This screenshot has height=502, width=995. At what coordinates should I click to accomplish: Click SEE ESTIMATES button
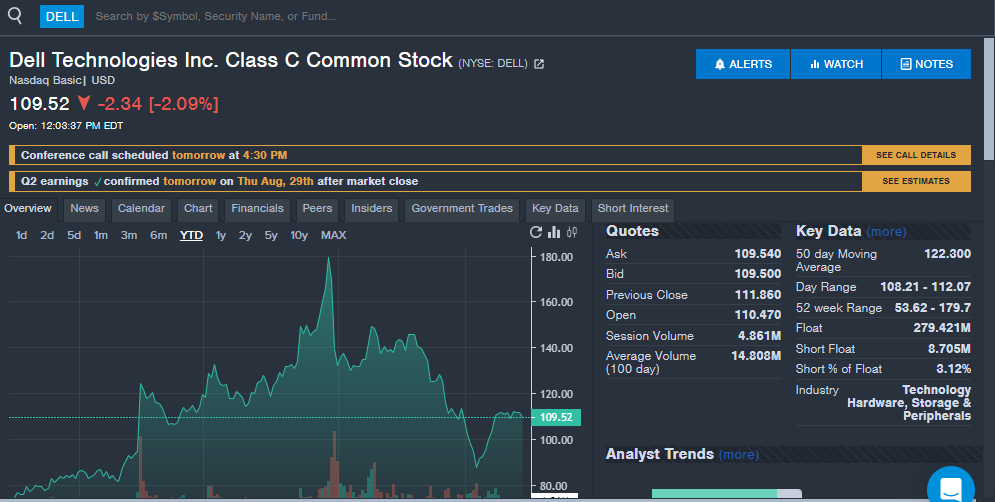tap(916, 181)
